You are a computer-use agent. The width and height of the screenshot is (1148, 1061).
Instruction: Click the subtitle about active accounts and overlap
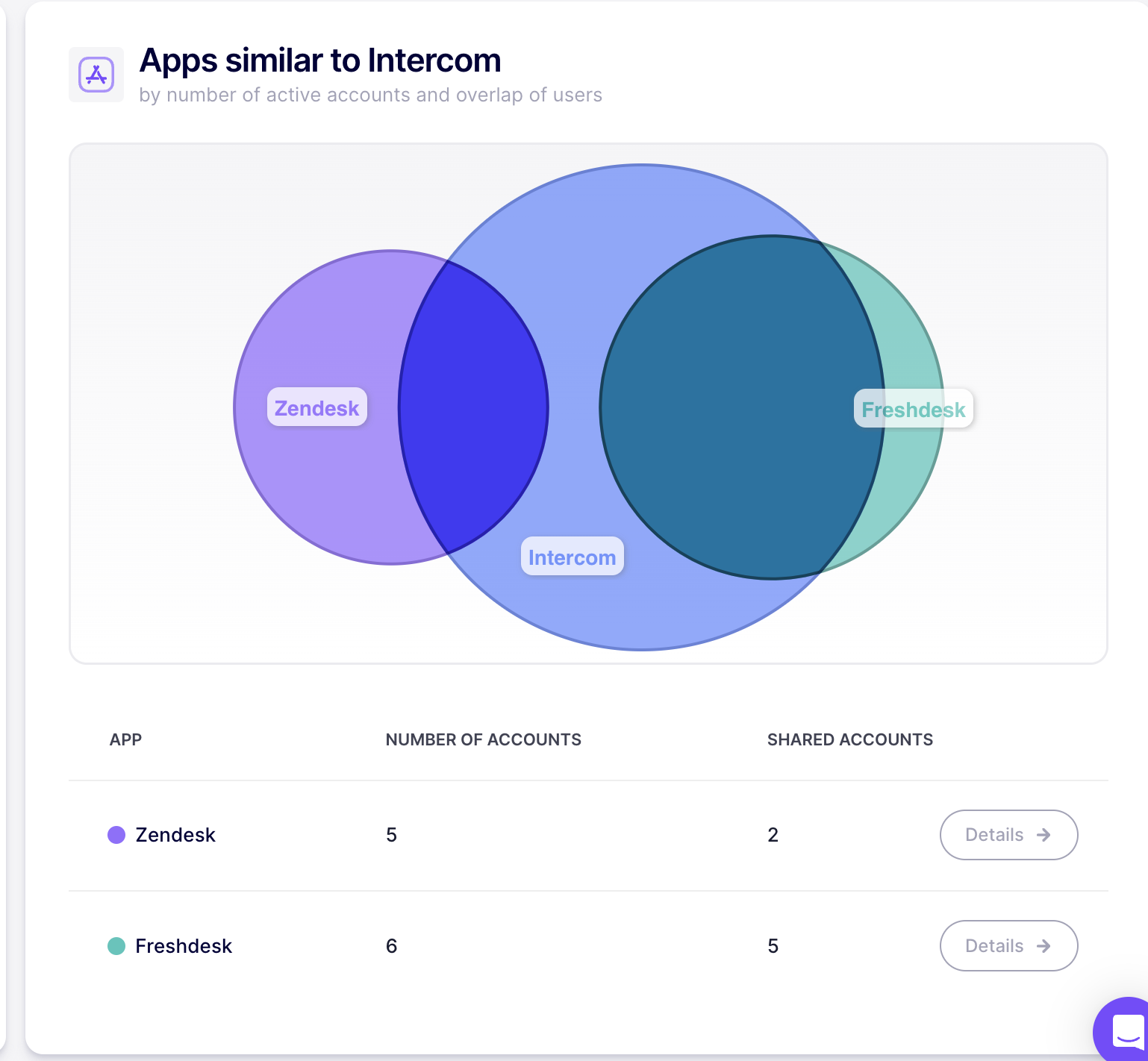click(x=371, y=96)
